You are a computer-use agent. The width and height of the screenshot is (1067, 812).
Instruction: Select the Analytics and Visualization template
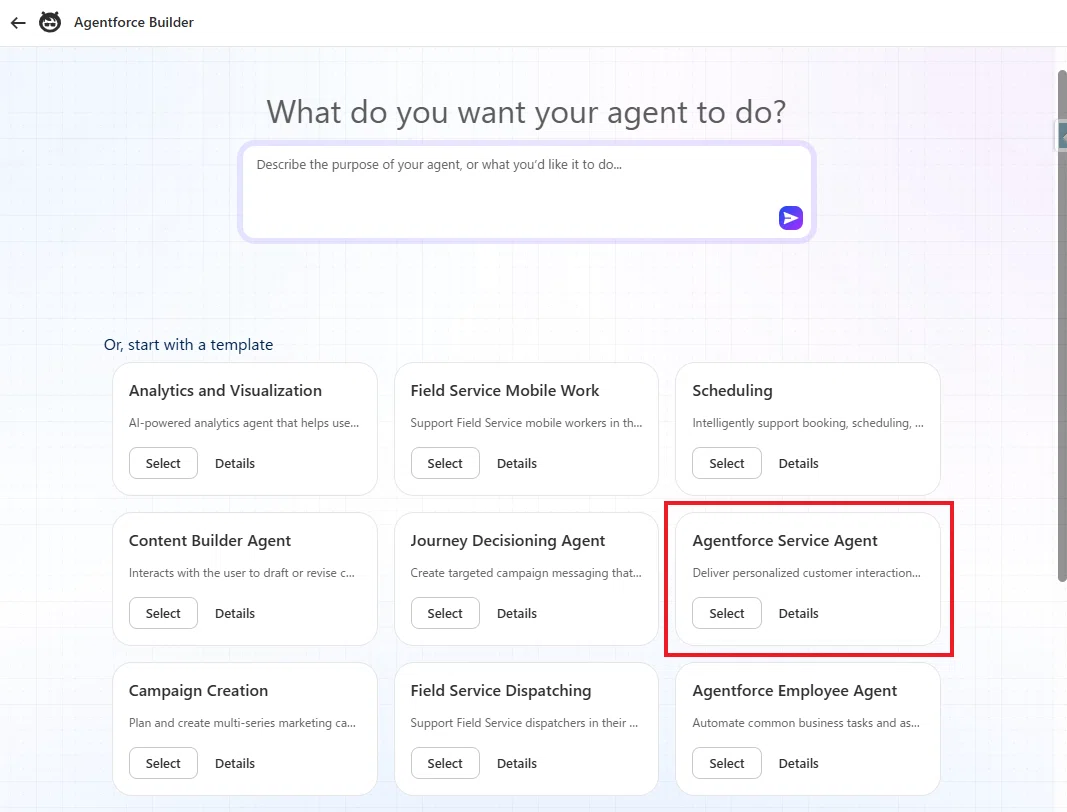click(163, 463)
